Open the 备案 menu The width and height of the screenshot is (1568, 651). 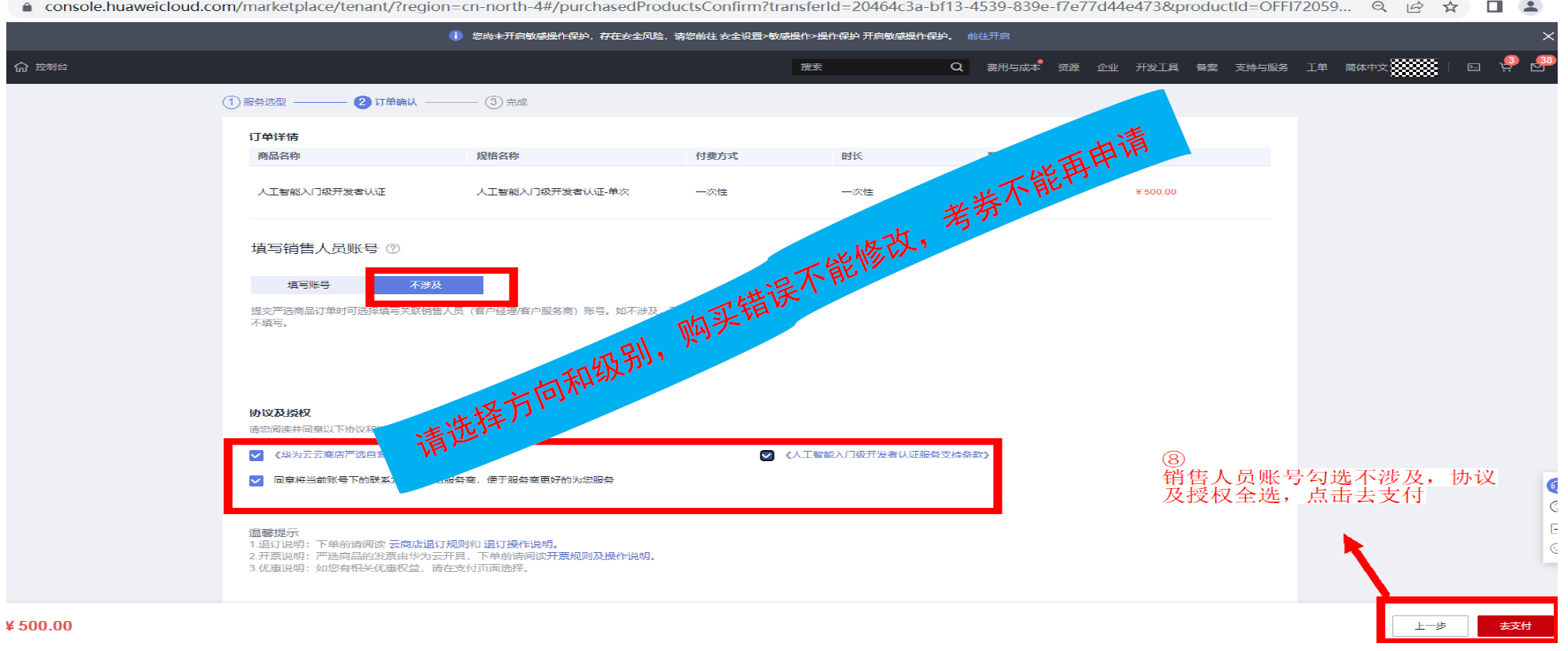[x=1206, y=67]
